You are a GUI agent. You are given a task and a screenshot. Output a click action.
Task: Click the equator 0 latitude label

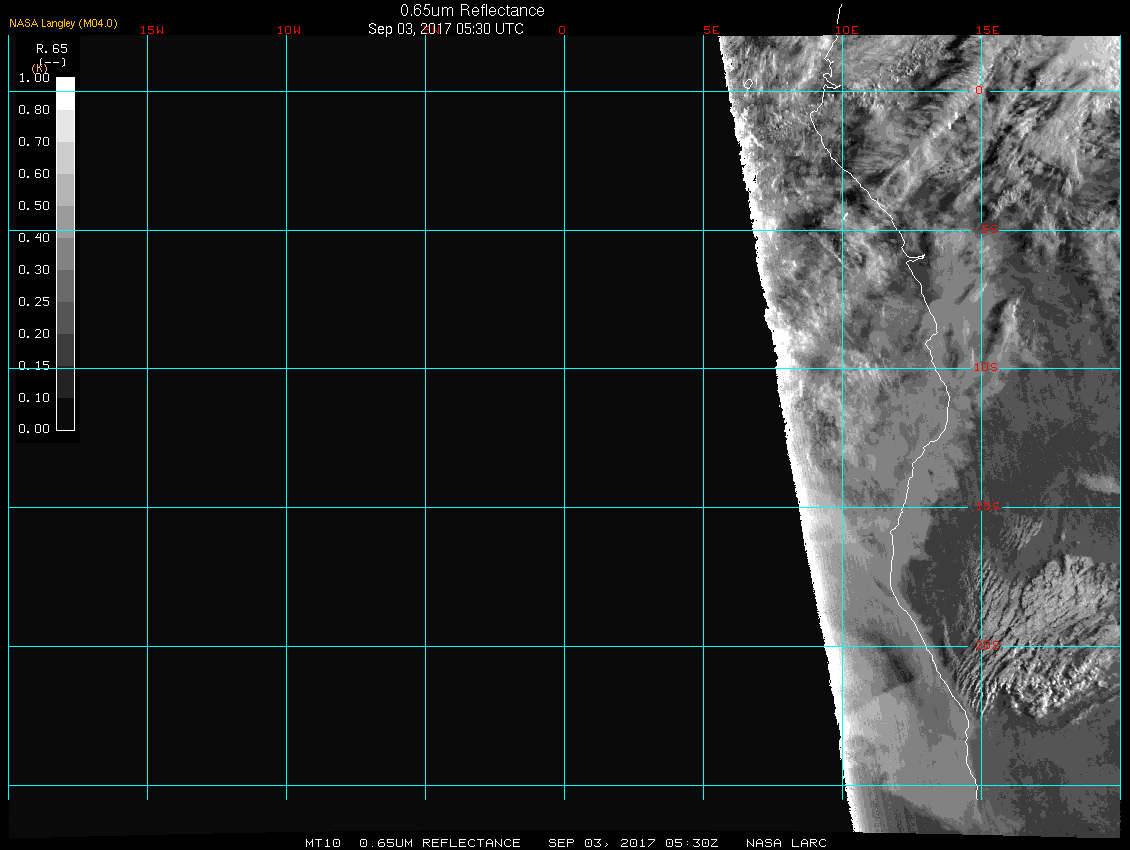tap(978, 90)
